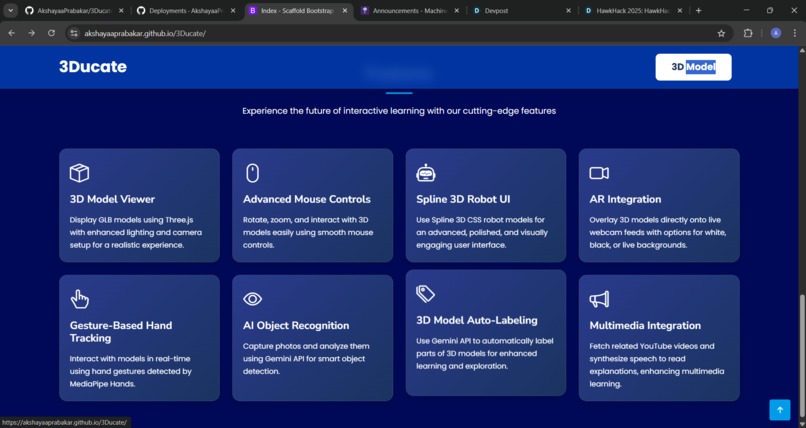Image resolution: width=806 pixels, height=428 pixels.
Task: Close the AkshayaaPrabakar/3Ducate GitHub tab
Action: click(121, 10)
